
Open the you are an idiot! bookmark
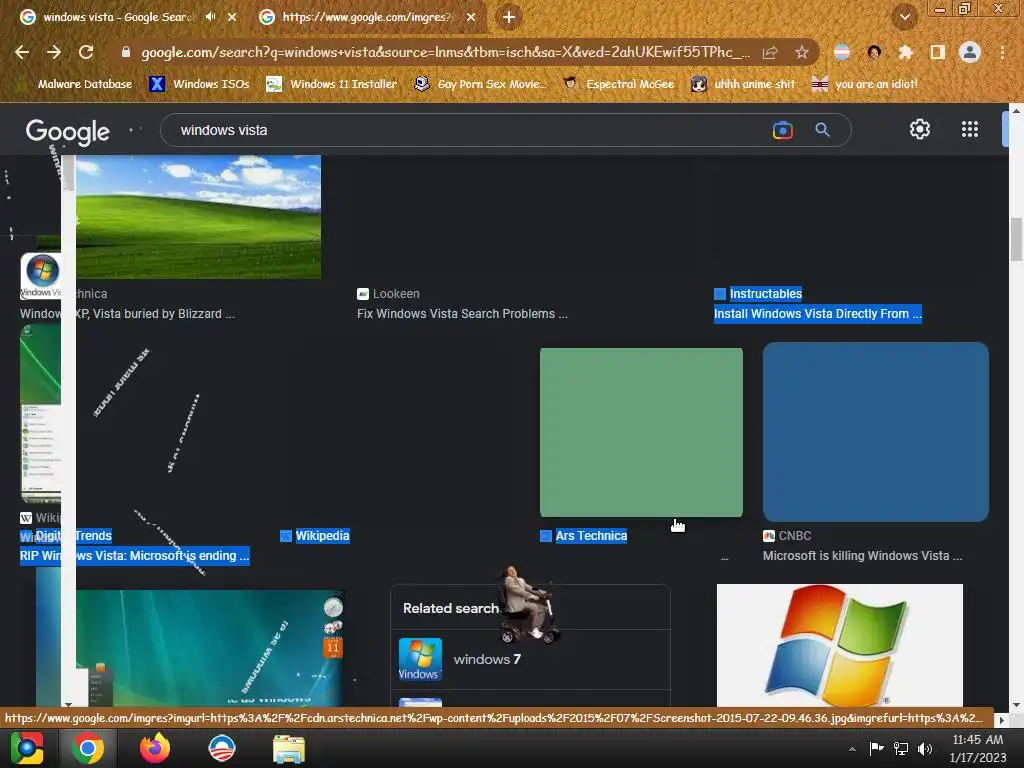865,84
